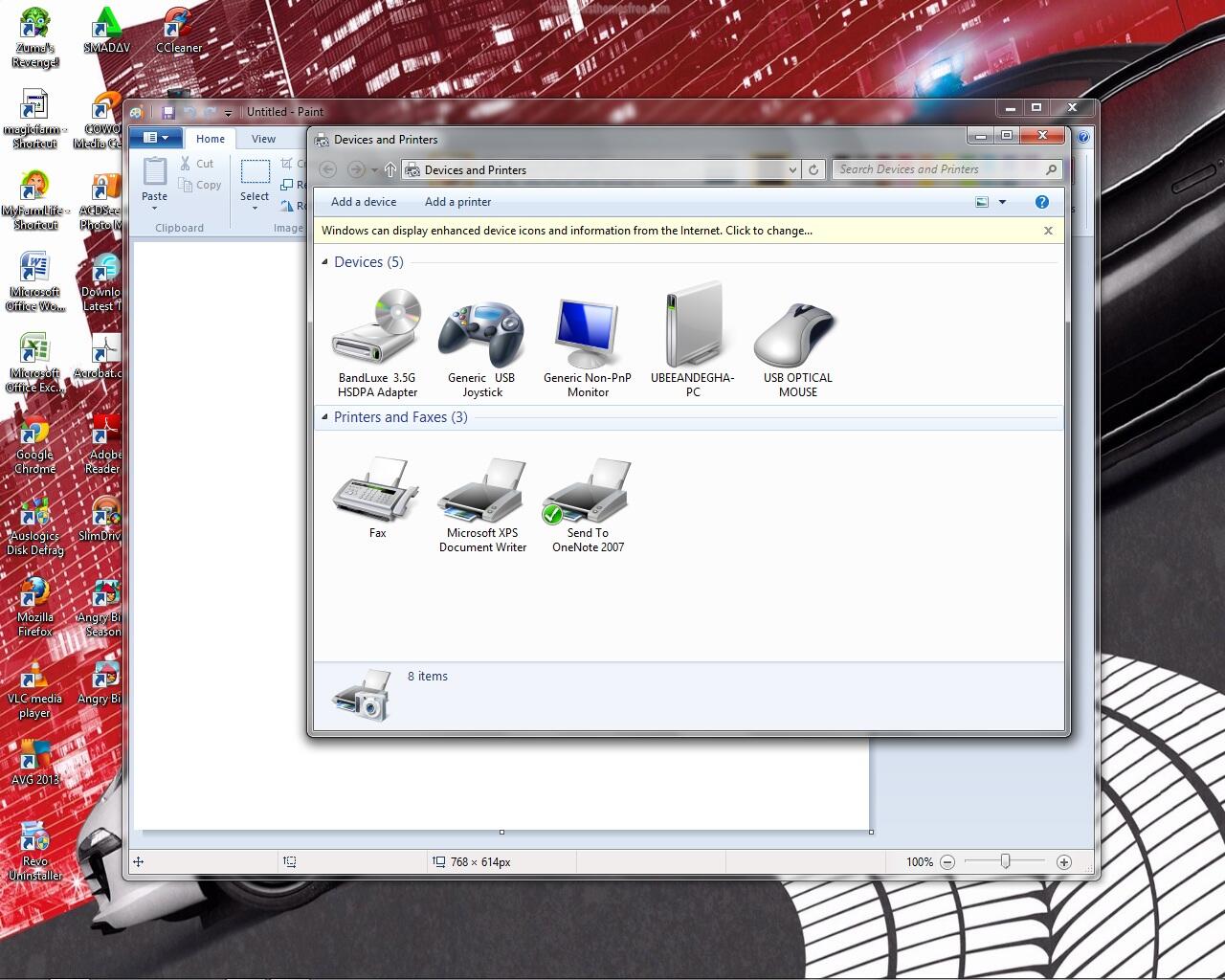Open AVG 2013 desktop shortcut

click(x=34, y=764)
